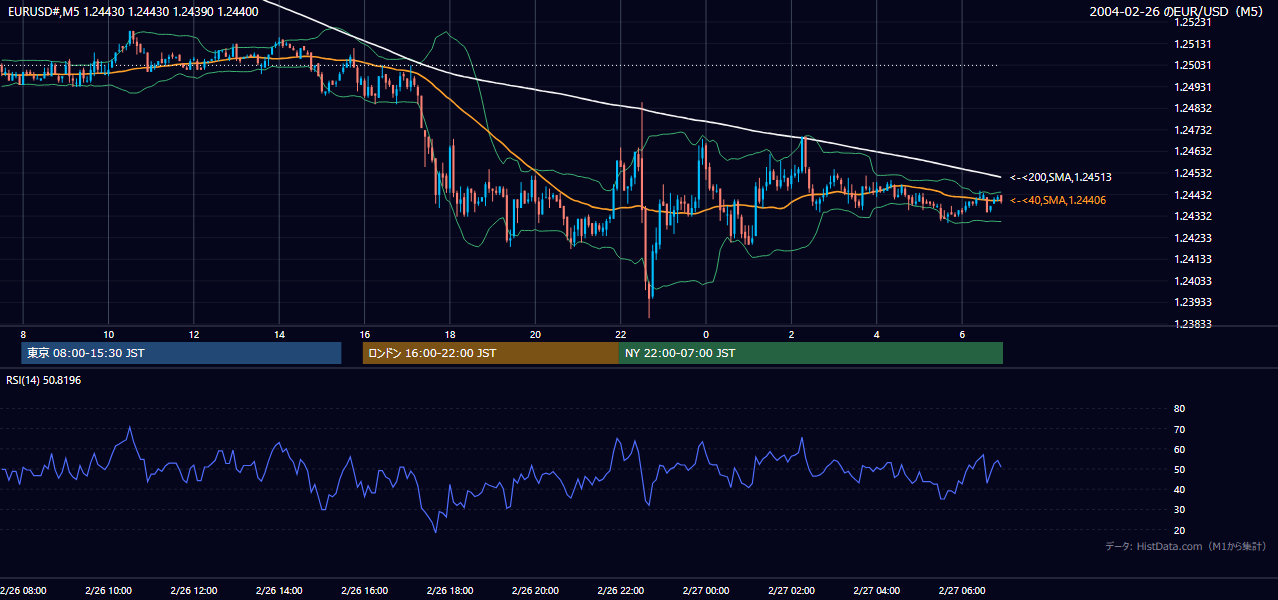Select the NY 22:00-07:00 JST session bar

811,353
